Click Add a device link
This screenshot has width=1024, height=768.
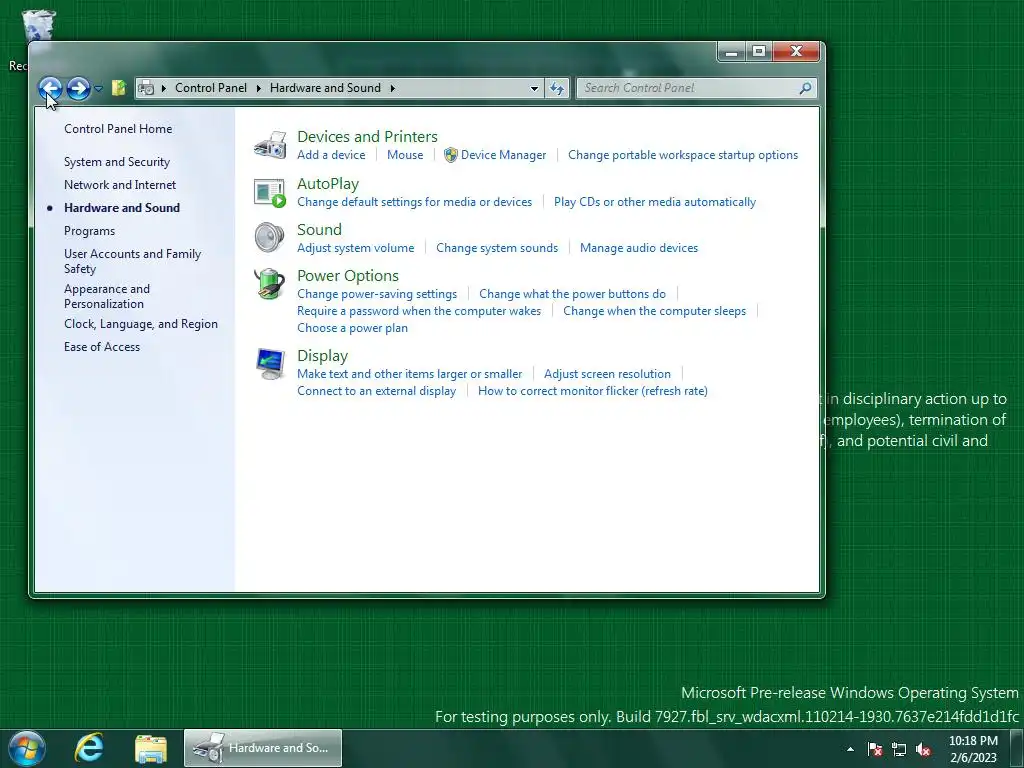pos(331,155)
